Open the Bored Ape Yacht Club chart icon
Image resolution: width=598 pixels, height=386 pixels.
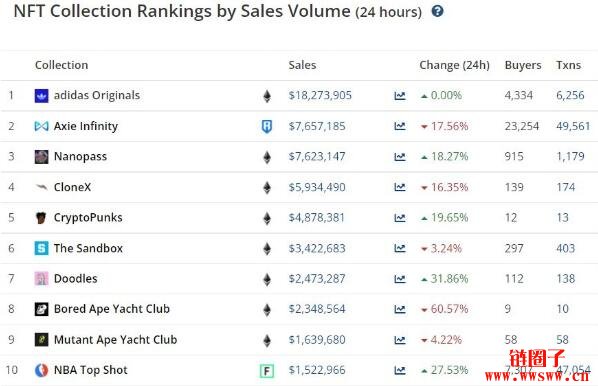400,309
